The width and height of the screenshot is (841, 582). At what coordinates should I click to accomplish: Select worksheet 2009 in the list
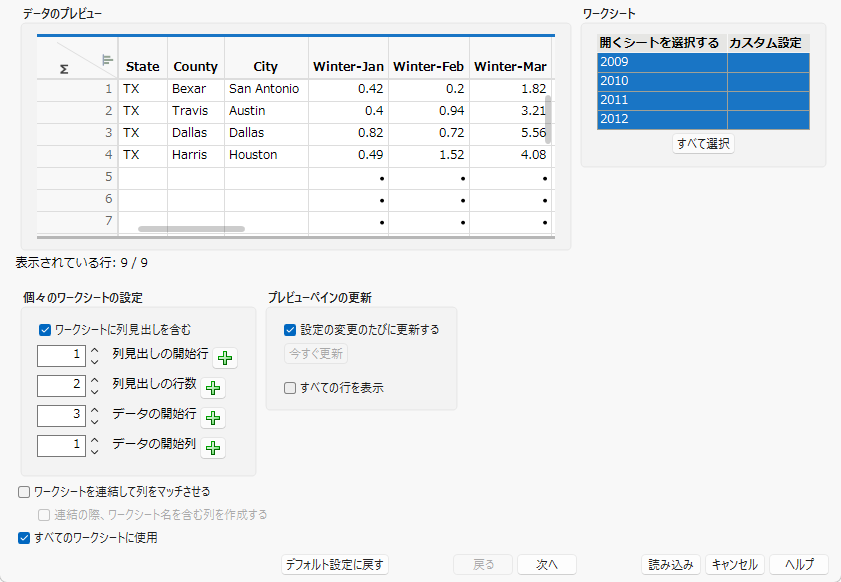[703, 62]
